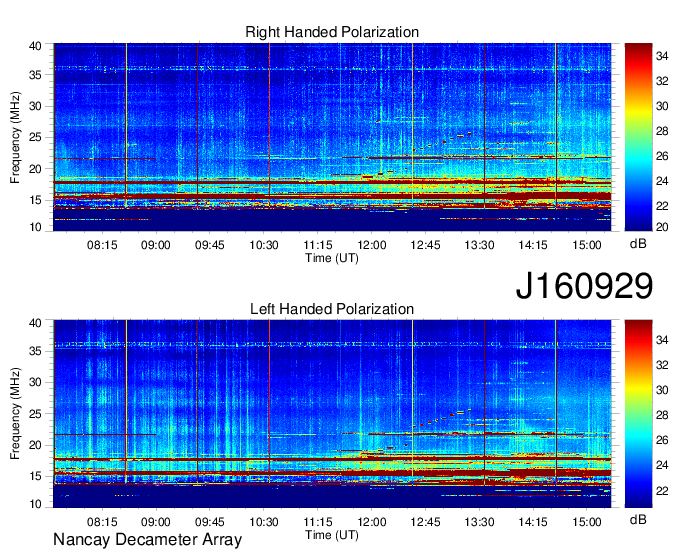Click '09:45' tick on bottom time axis
680x552 pixels.
pos(209,522)
